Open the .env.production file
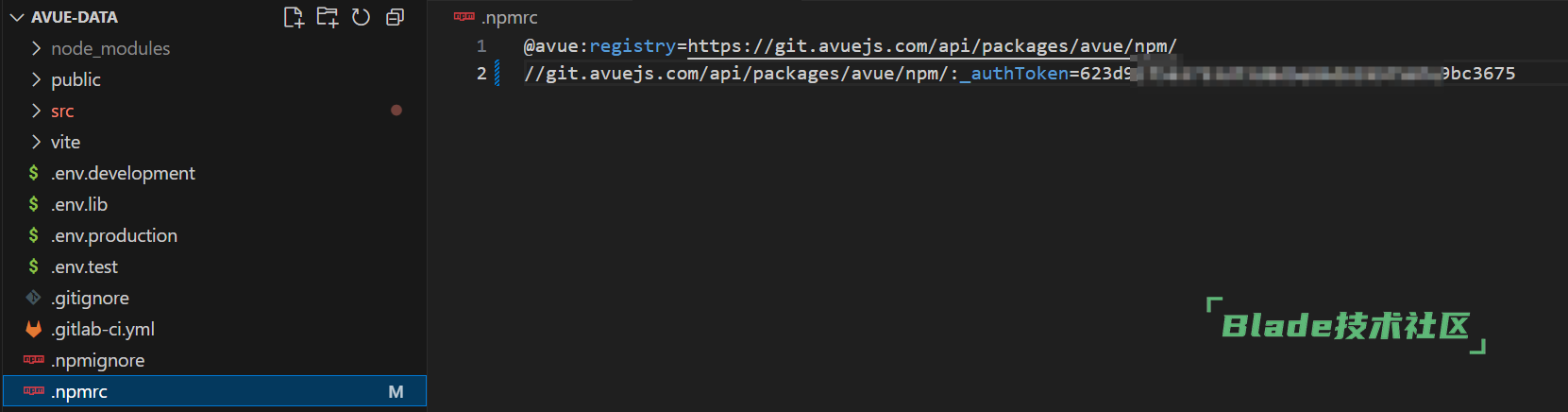1568x412 pixels. [114, 235]
